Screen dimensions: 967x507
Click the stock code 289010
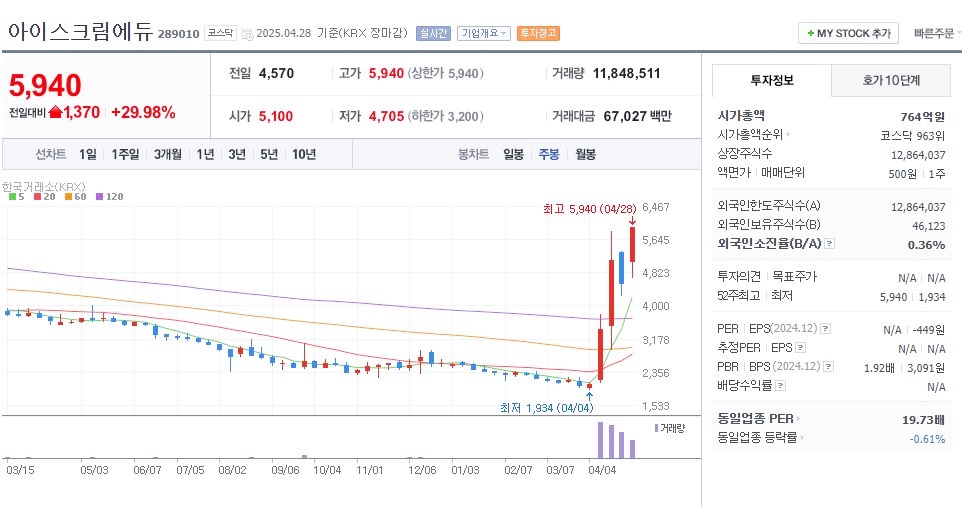click(178, 34)
